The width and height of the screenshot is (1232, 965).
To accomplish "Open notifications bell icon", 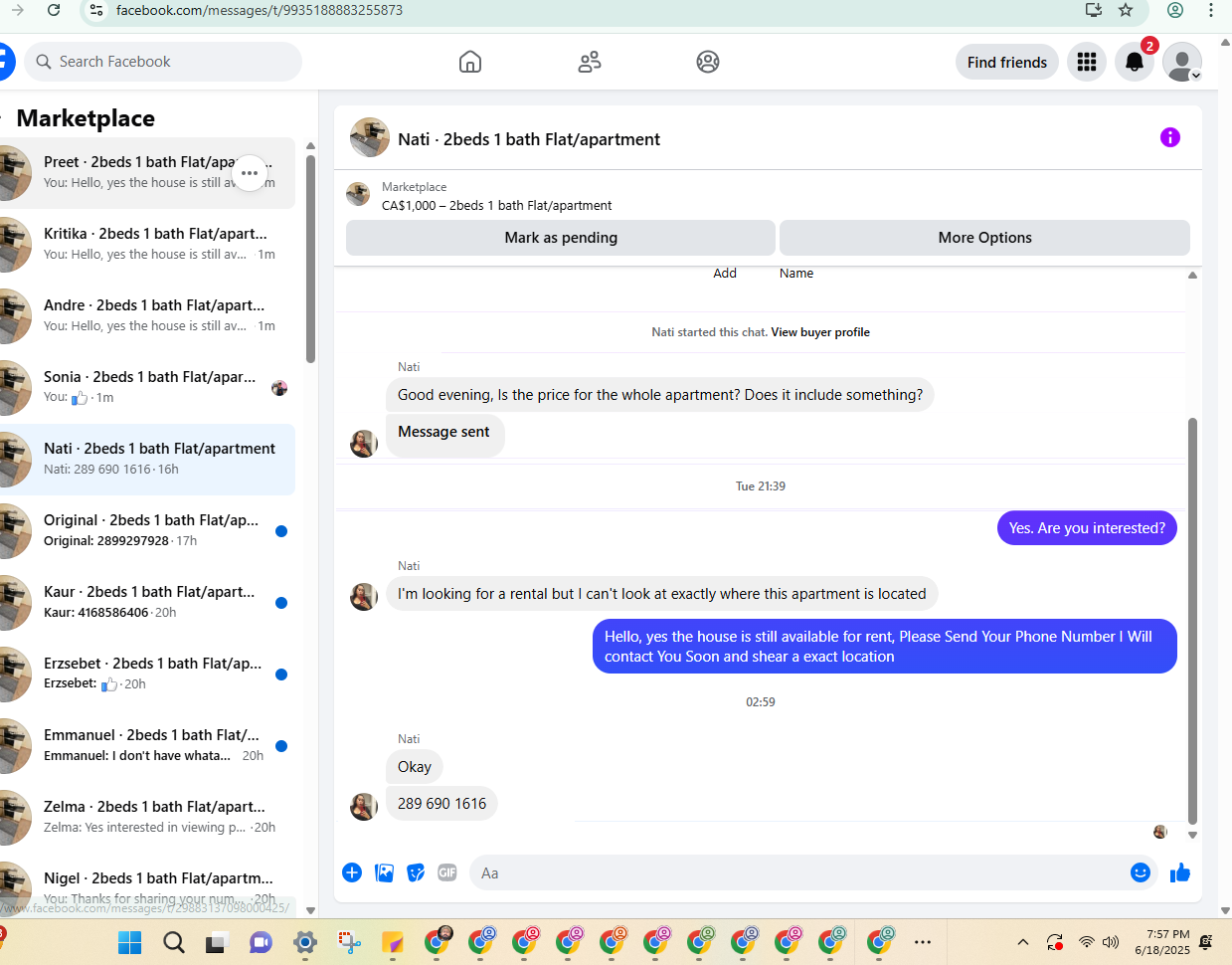I will click(x=1135, y=62).
